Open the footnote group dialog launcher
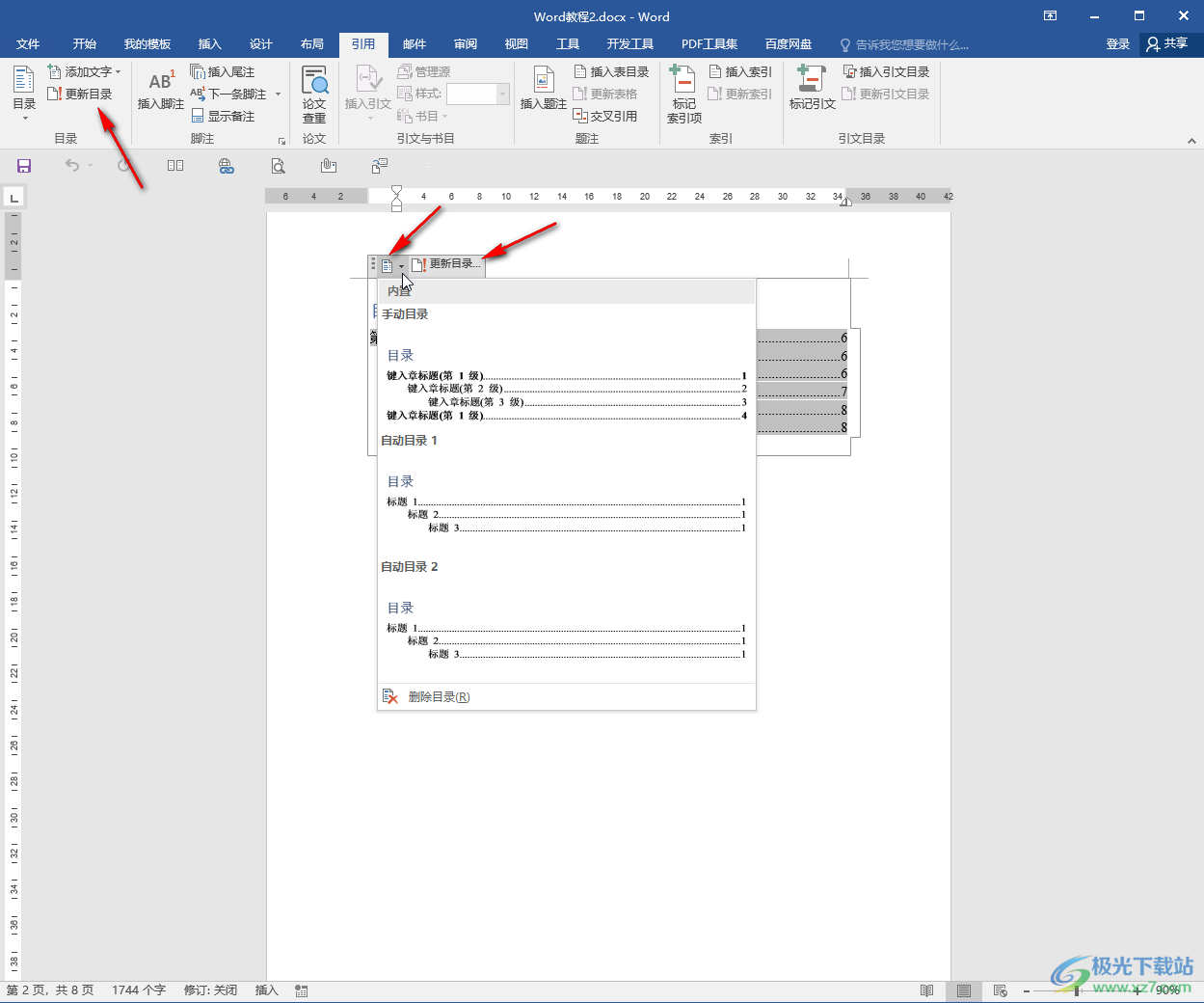Viewport: 1204px width, 1003px height. point(281,141)
